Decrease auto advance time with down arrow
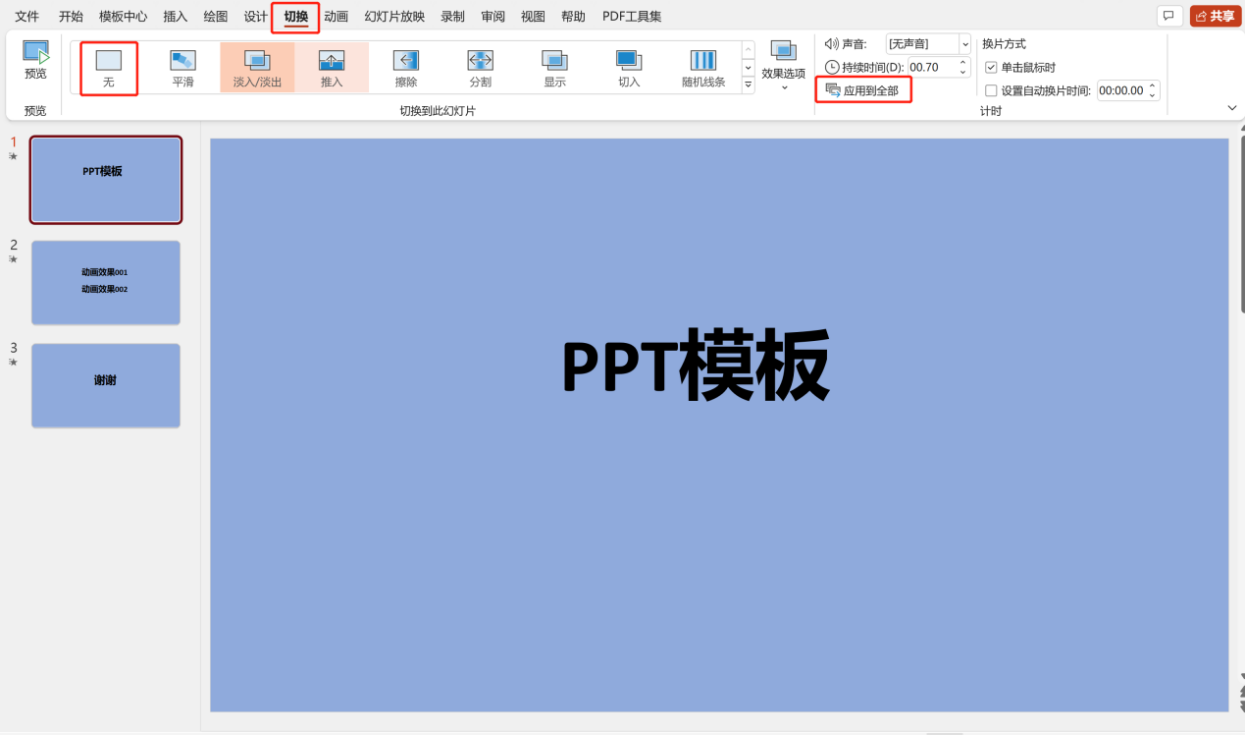Viewport: 1246px width, 735px height. (x=1153, y=96)
